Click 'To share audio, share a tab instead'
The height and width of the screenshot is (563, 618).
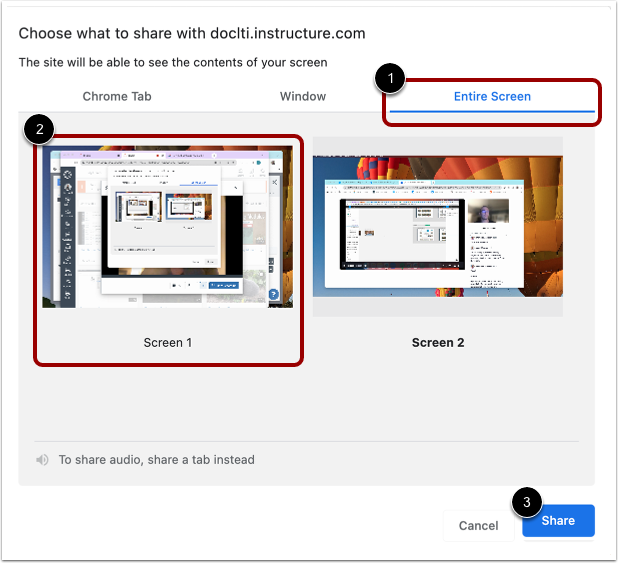(x=156, y=460)
